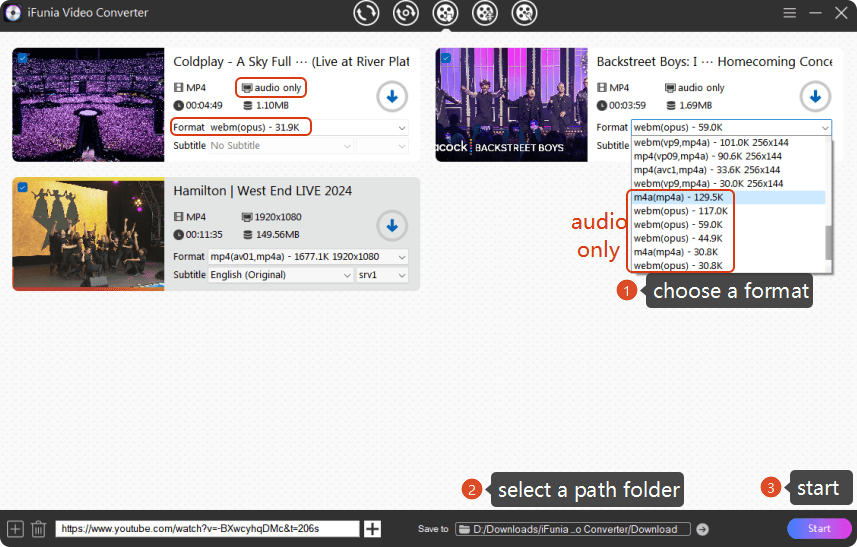Image resolution: width=857 pixels, height=547 pixels.
Task: Select the film reel download tab icon
Action: (444, 13)
